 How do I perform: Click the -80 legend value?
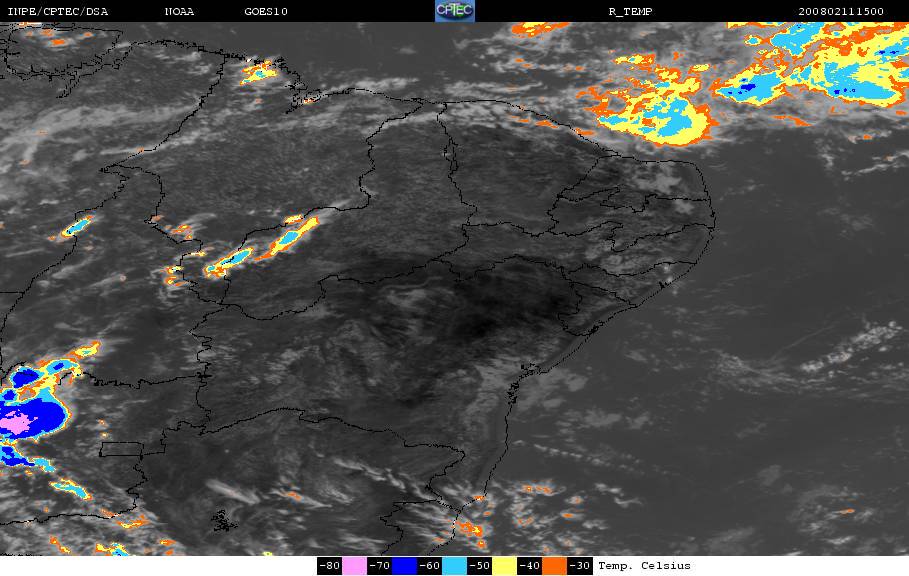[x=329, y=566]
